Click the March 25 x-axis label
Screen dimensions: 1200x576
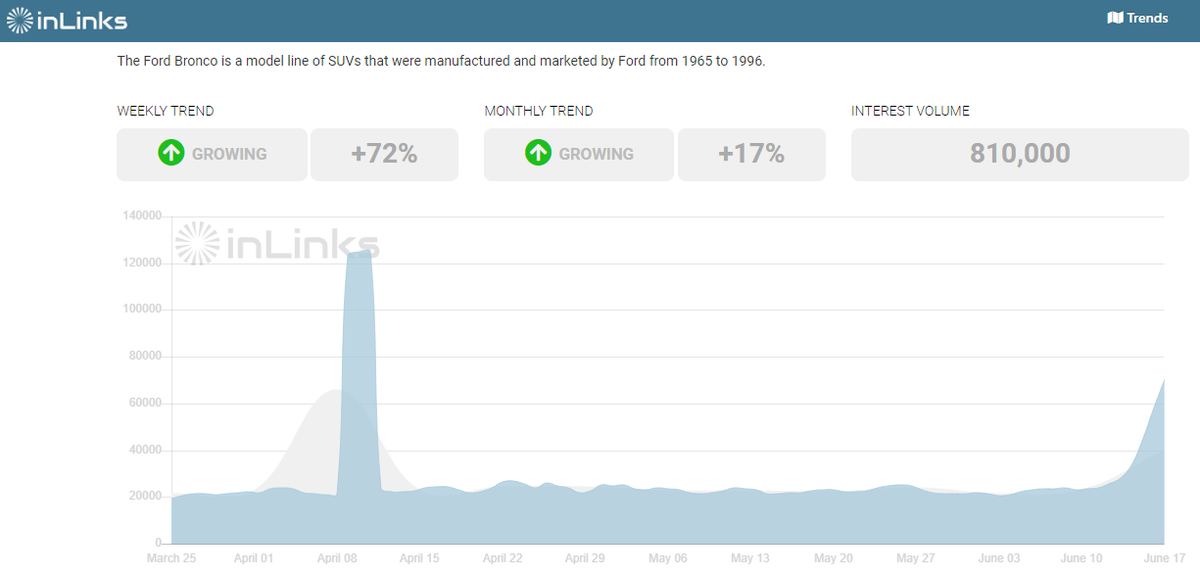tap(171, 558)
